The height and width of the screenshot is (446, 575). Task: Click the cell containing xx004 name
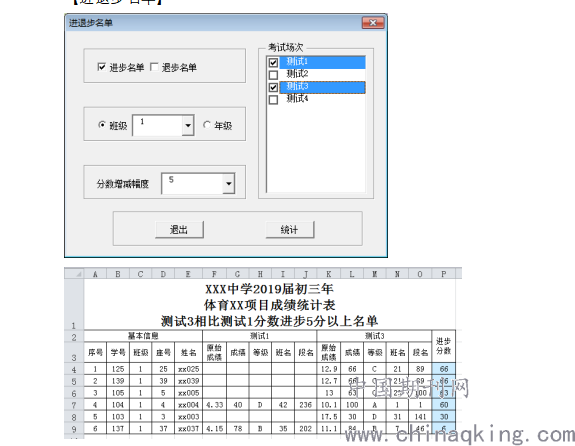pos(188,405)
